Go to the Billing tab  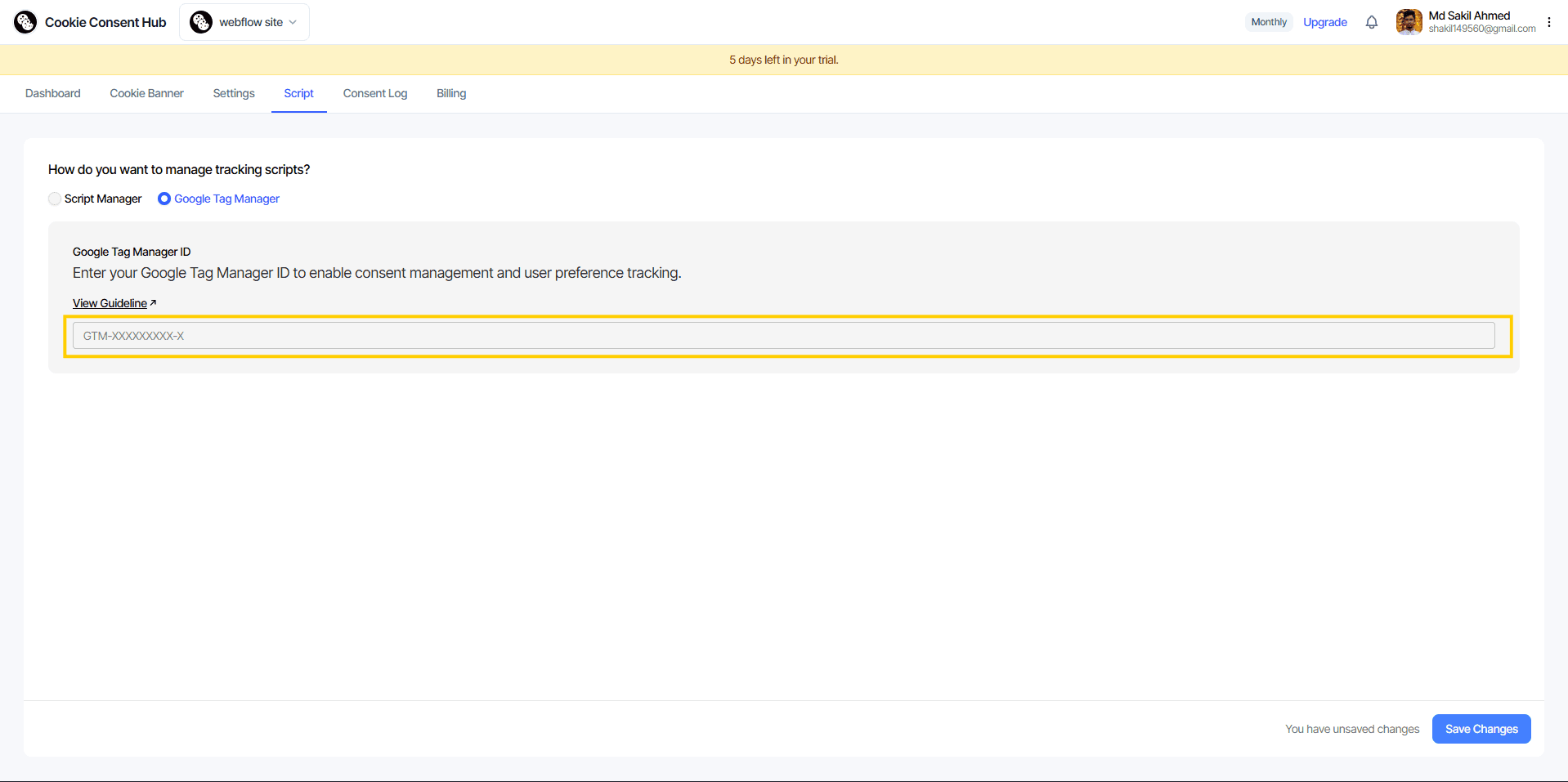coord(451,93)
